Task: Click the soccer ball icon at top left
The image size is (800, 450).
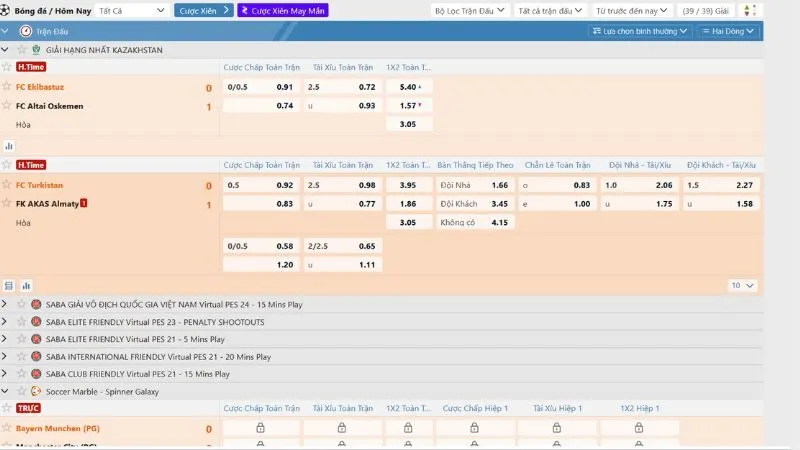Action: coord(5,10)
